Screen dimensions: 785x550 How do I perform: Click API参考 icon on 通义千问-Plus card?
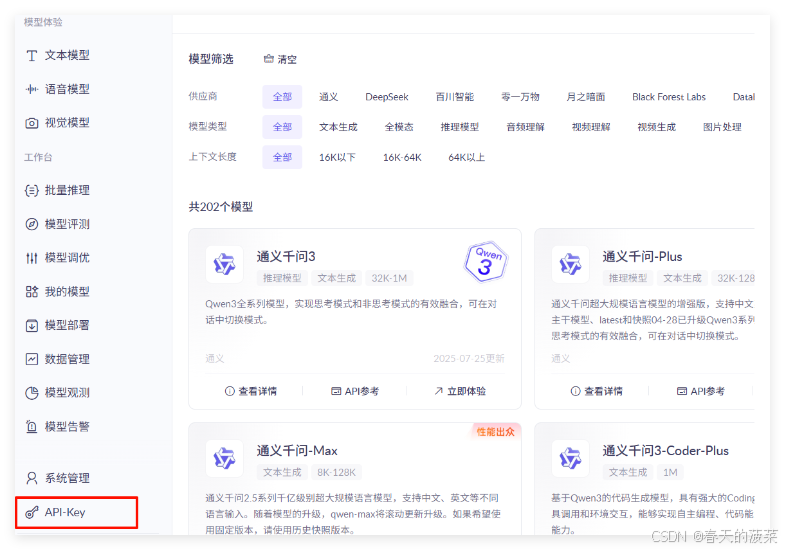click(682, 391)
